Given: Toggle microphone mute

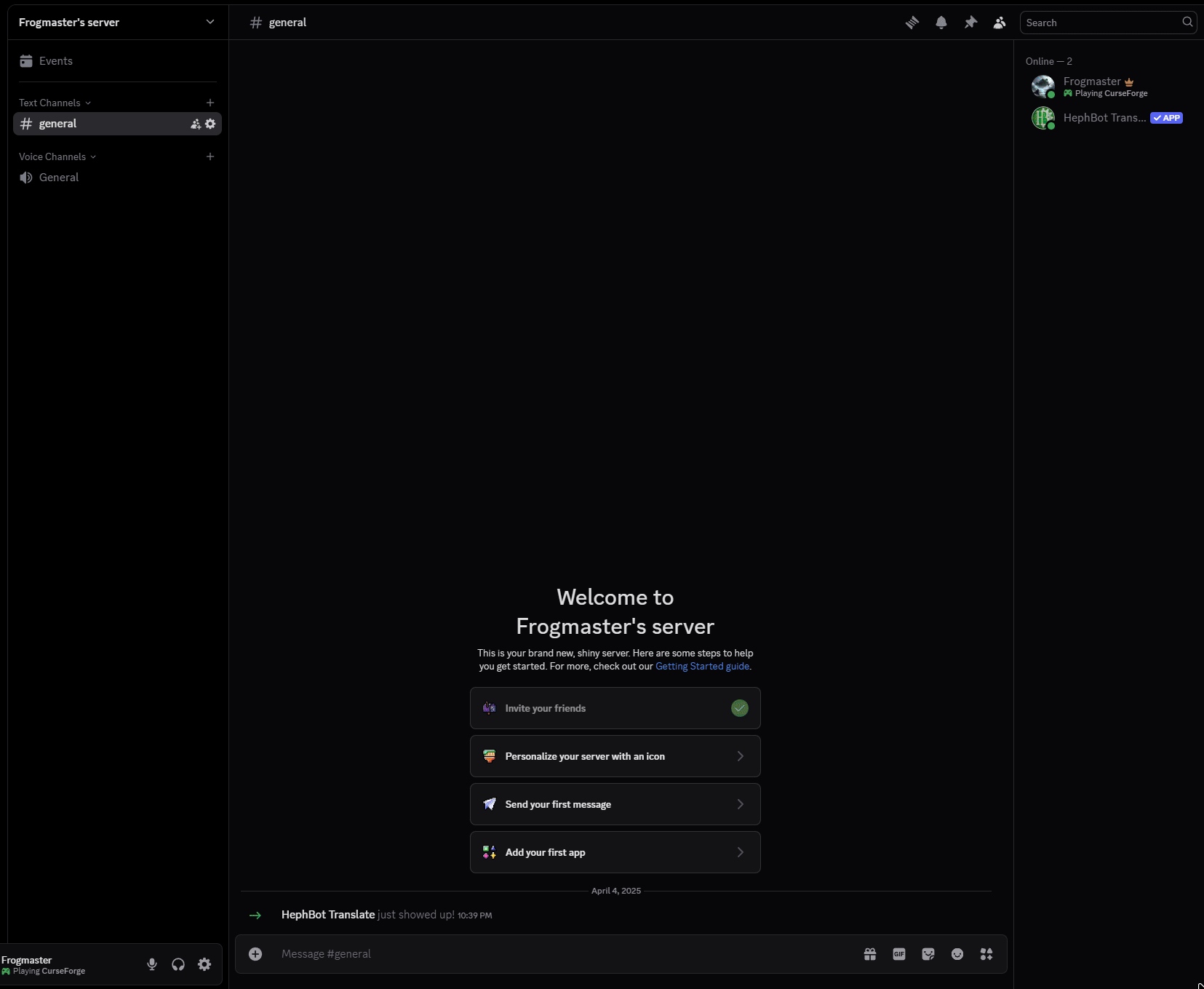Looking at the screenshot, I should (x=152, y=964).
